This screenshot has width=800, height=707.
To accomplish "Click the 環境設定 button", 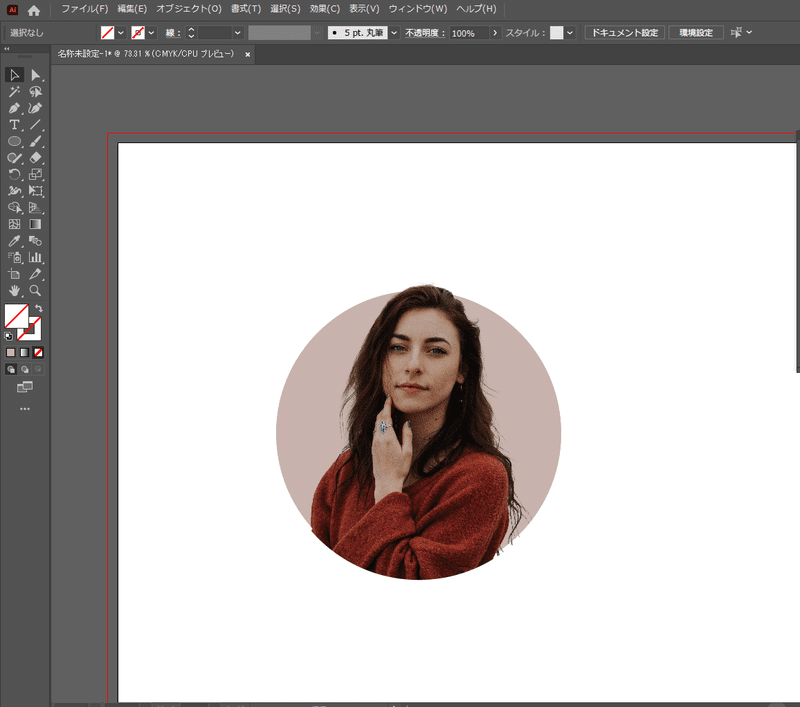I will (x=696, y=33).
